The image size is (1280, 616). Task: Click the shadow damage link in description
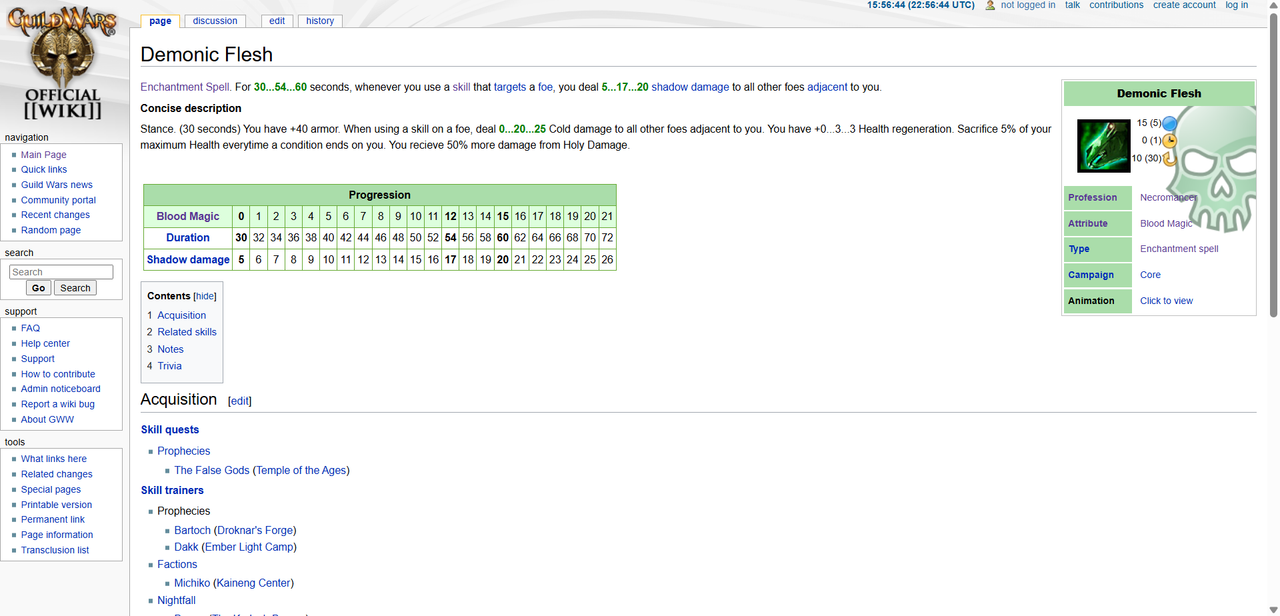(690, 87)
